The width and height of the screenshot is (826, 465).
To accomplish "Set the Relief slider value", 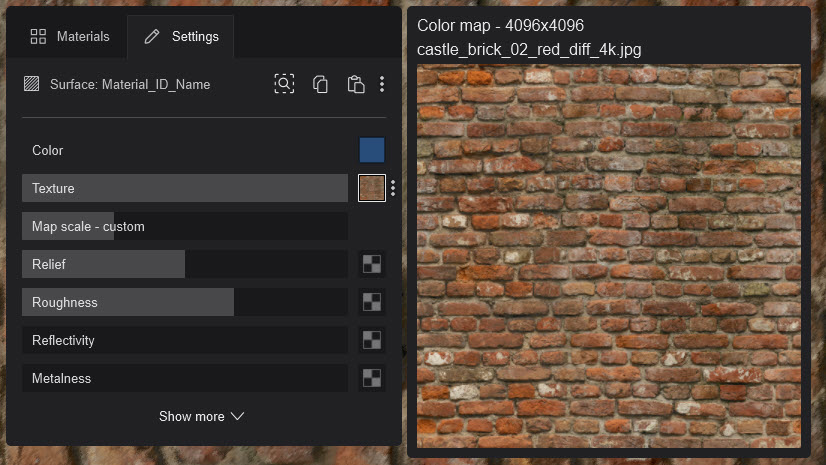I will coord(185,264).
